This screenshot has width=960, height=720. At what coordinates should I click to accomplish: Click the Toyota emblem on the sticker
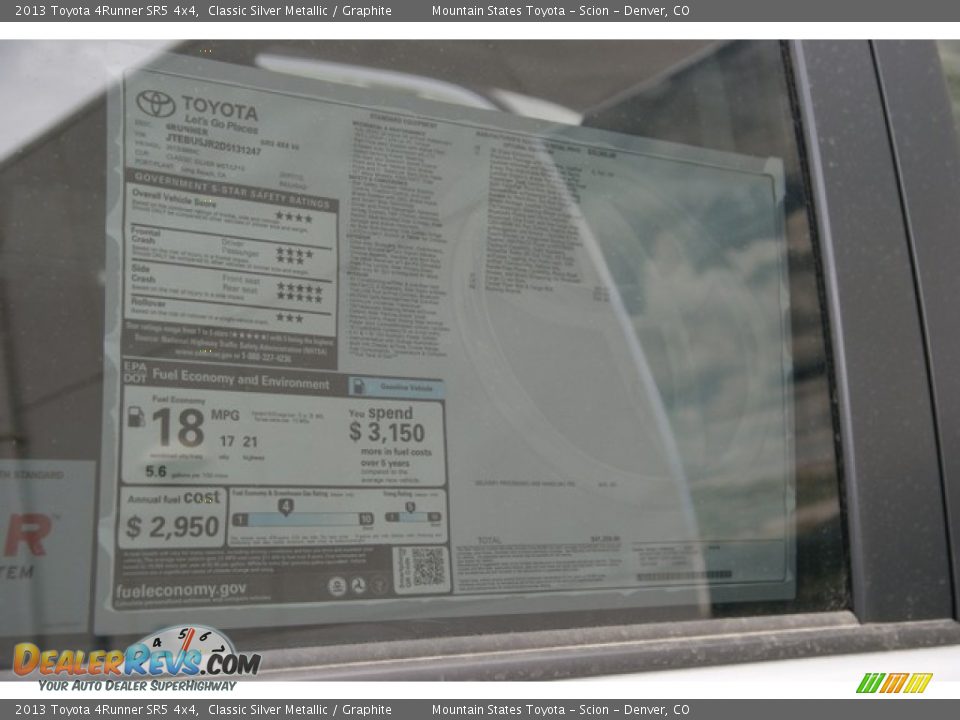(156, 103)
